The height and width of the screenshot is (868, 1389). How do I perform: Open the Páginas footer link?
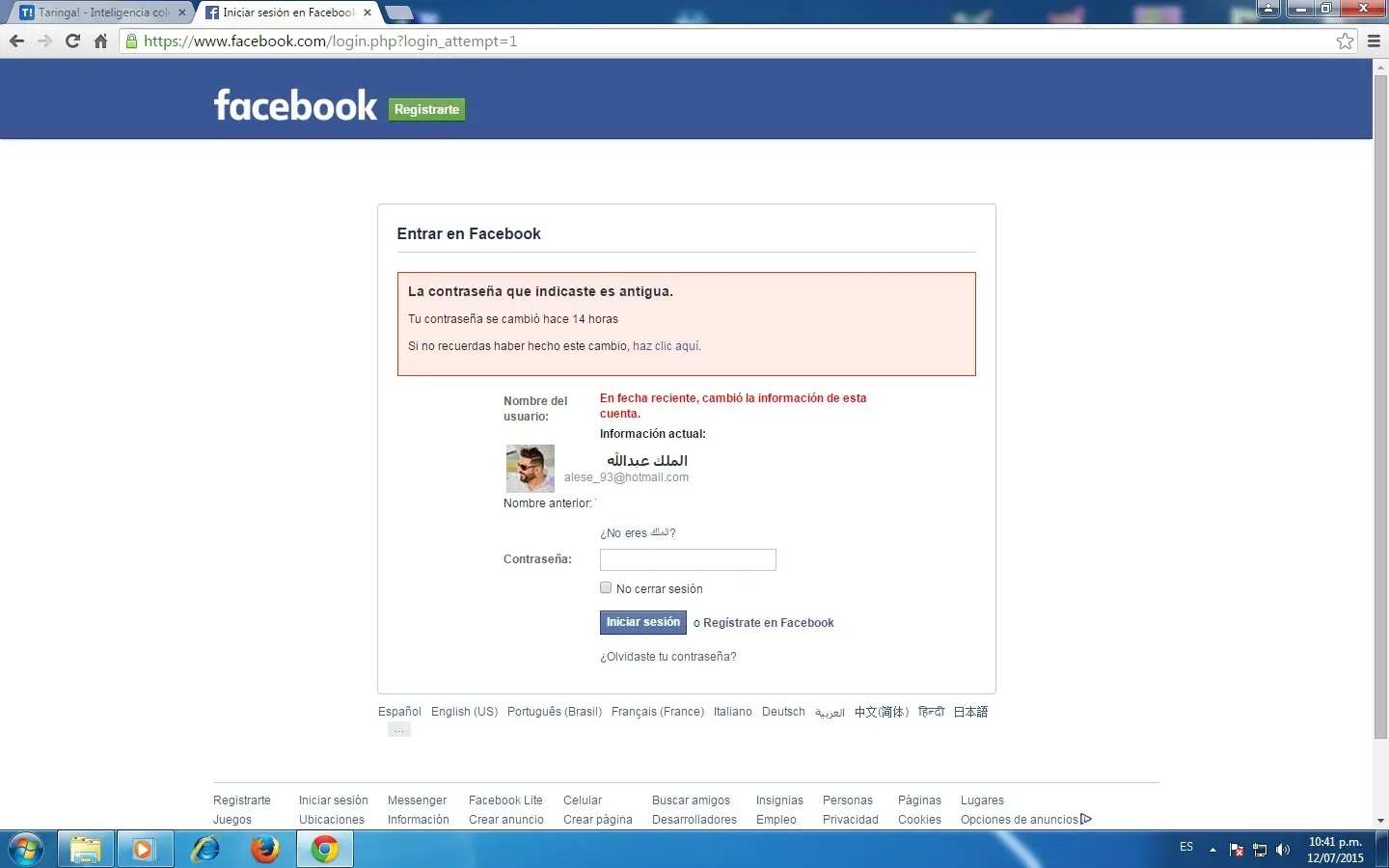click(x=919, y=800)
